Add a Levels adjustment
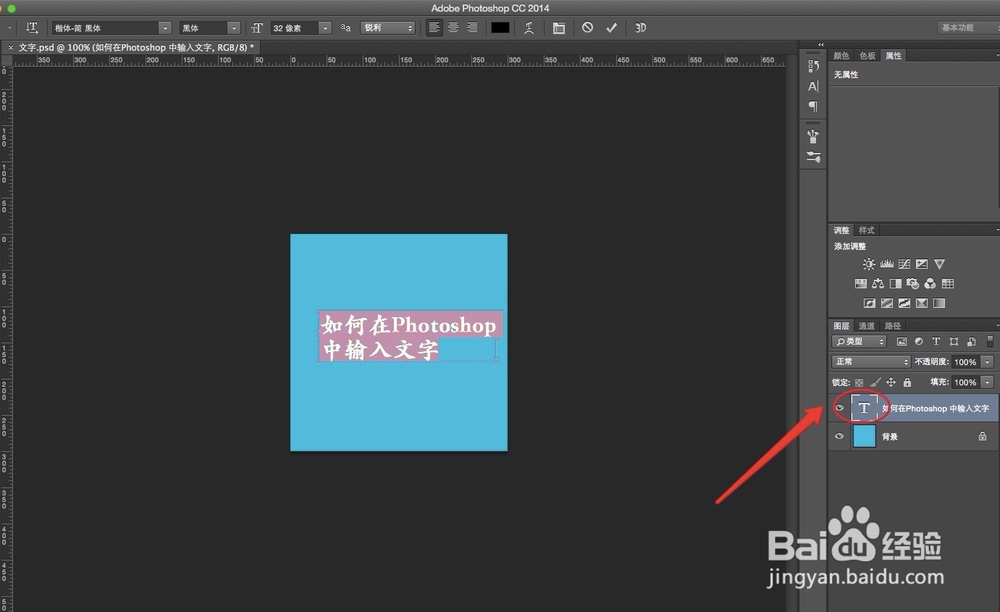Viewport: 1000px width, 612px height. pyautogui.click(x=886, y=264)
